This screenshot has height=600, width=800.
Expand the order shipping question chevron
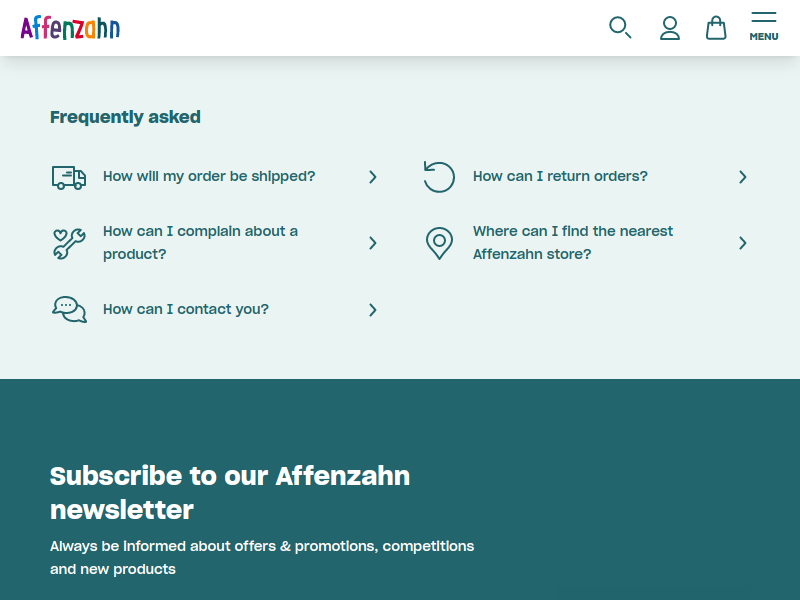(373, 177)
